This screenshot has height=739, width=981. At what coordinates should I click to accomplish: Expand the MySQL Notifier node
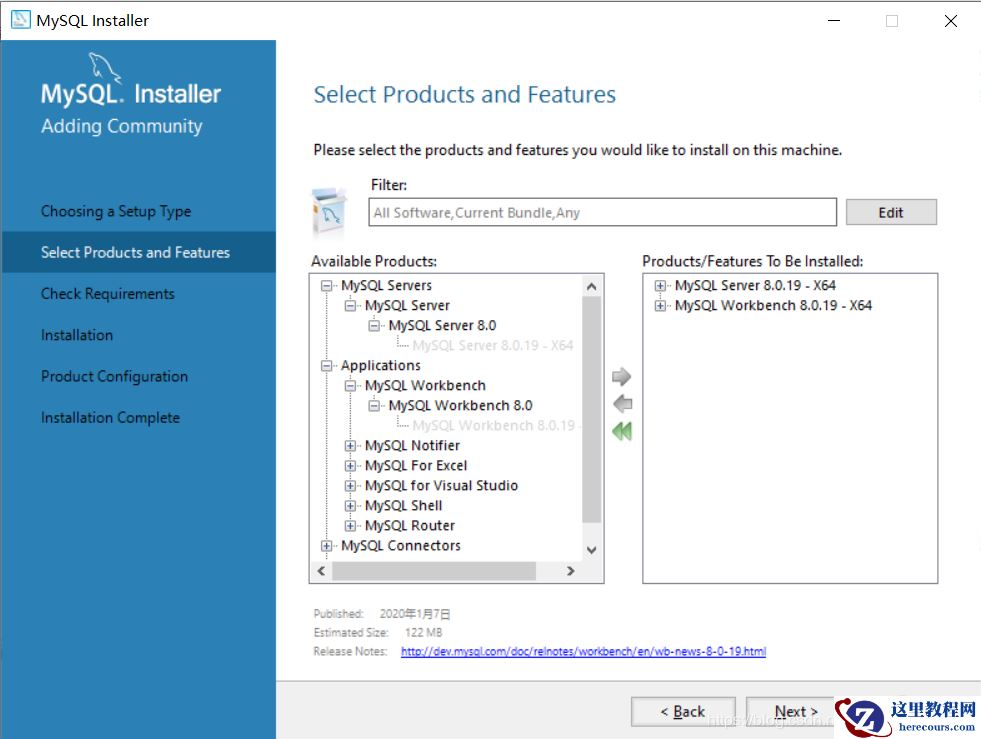[x=350, y=446]
